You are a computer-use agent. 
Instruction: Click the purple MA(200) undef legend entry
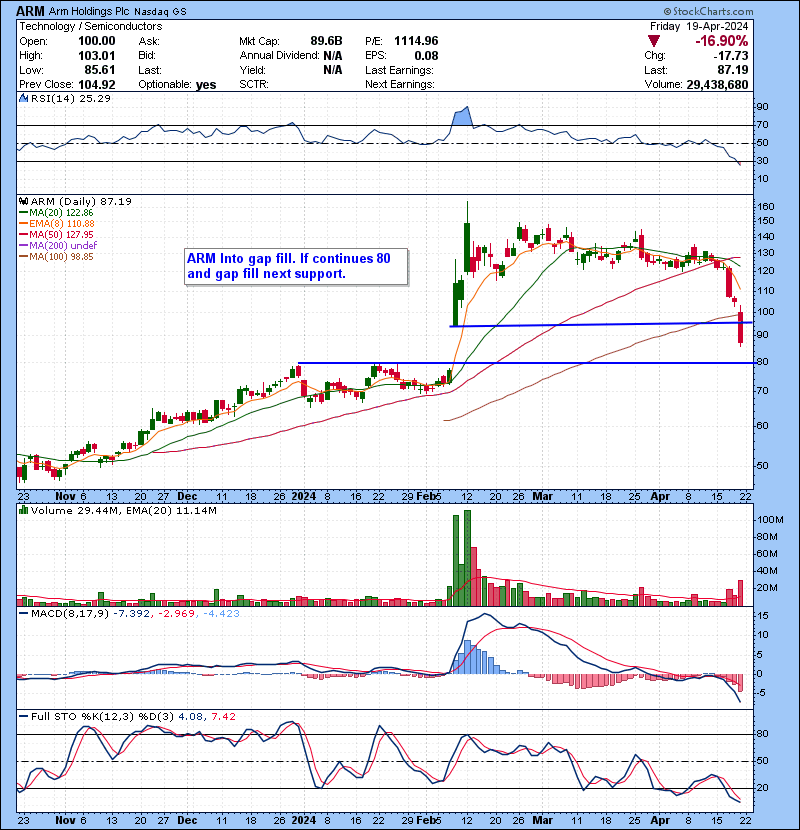tap(58, 246)
